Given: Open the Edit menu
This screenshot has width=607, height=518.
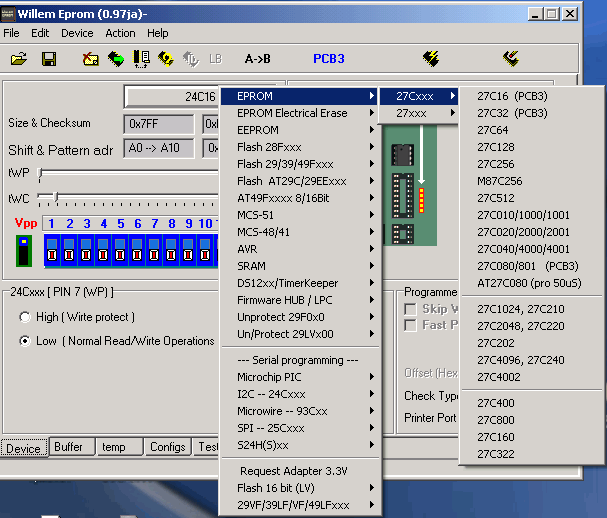Looking at the screenshot, I should click(x=40, y=33).
